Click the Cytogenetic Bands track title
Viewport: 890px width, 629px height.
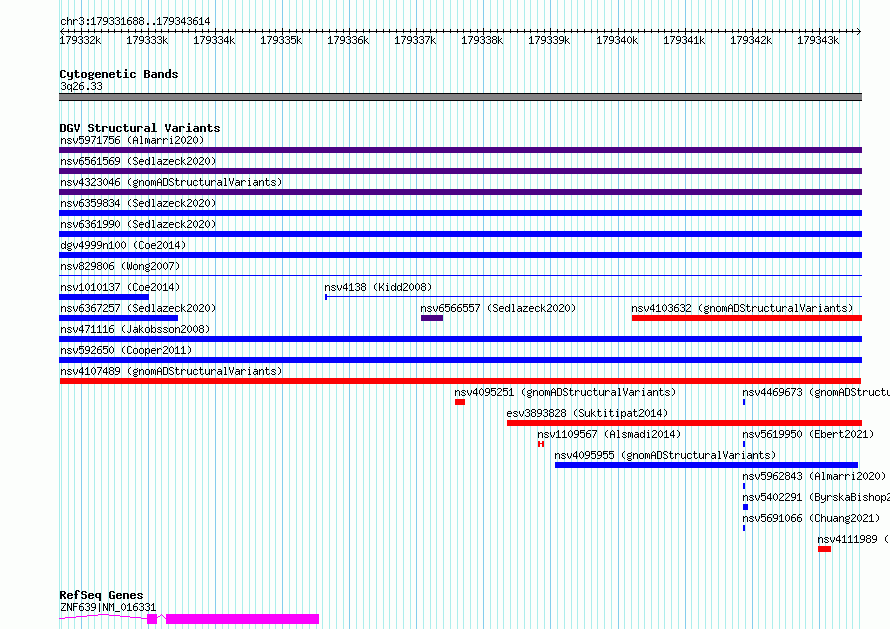[119, 74]
